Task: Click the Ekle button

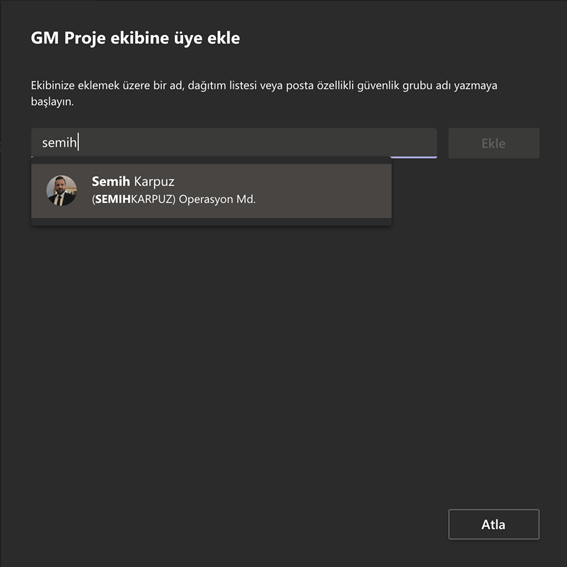Action: pyautogui.click(x=494, y=143)
